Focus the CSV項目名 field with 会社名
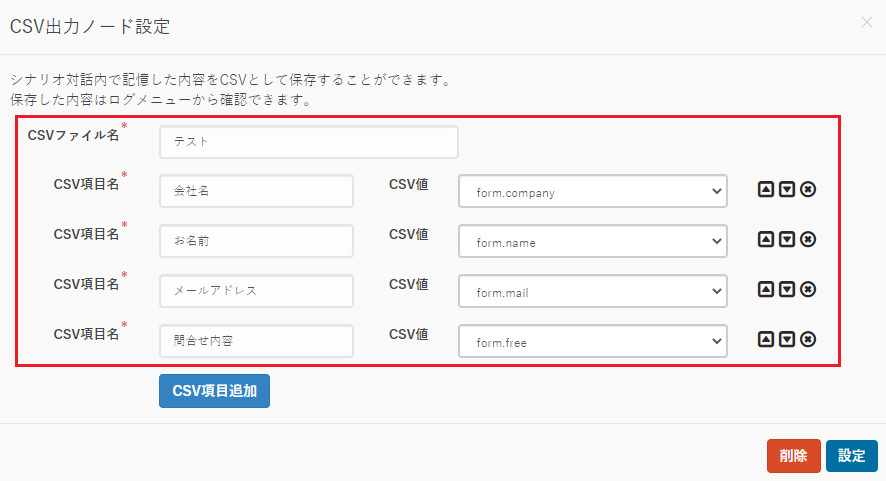 point(257,191)
